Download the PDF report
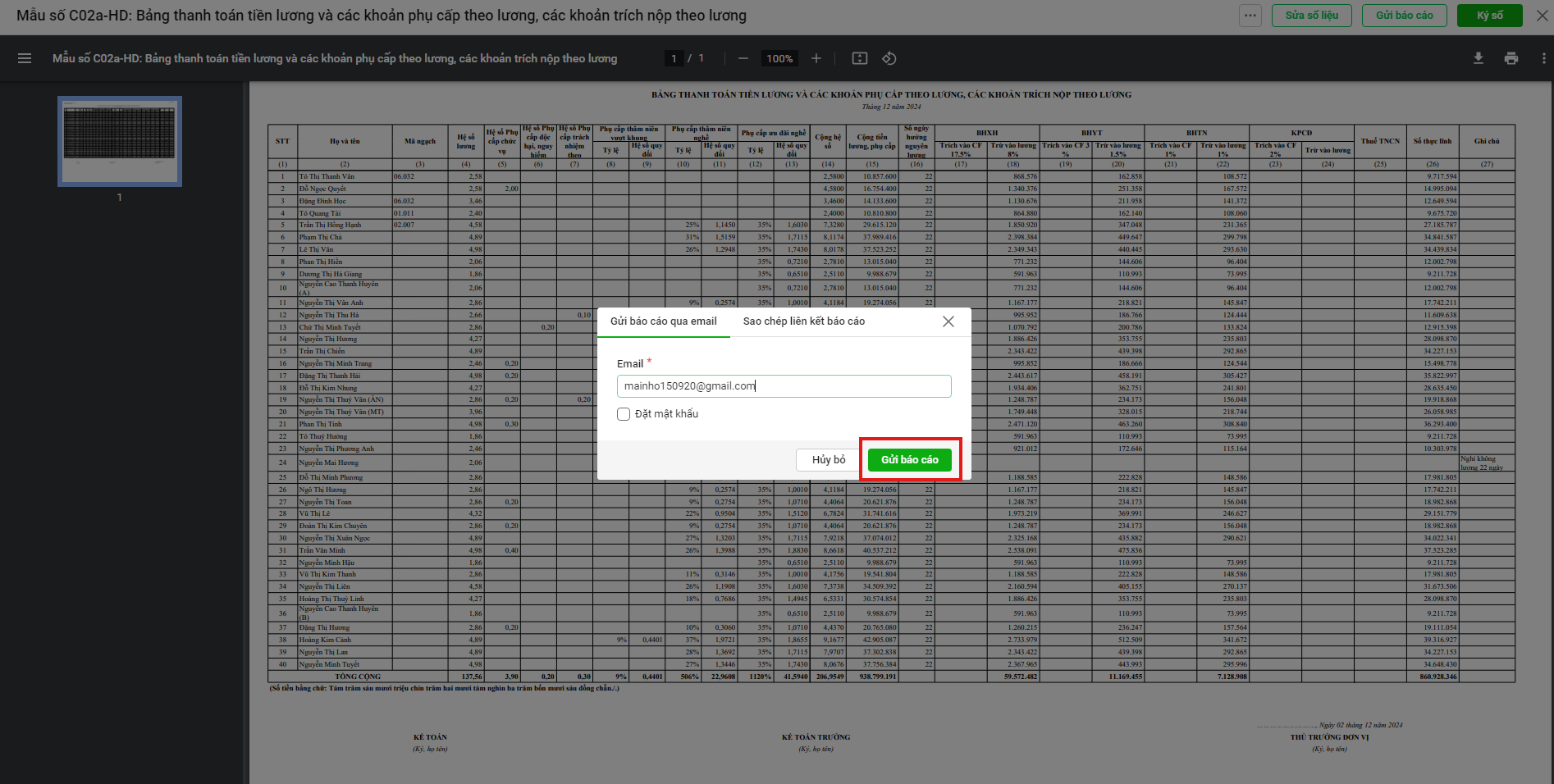 1479,58
